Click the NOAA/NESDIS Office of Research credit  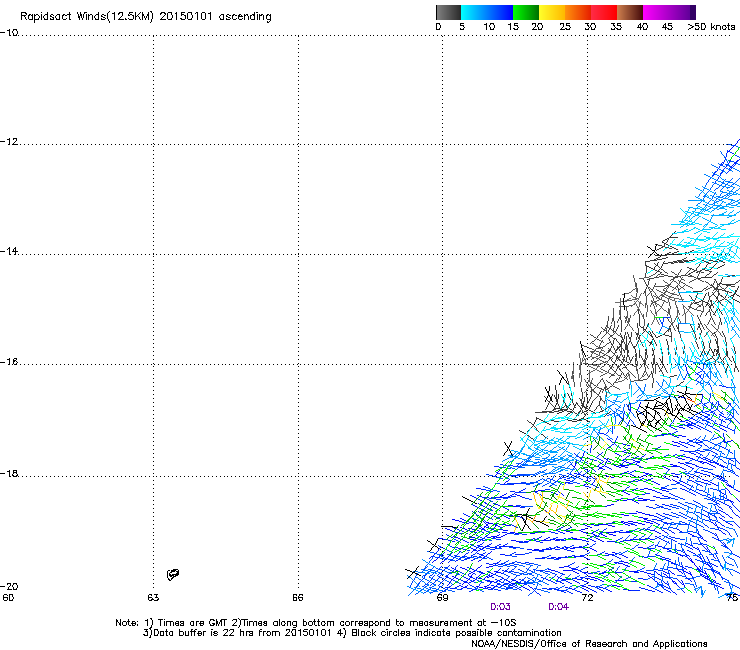coord(589,644)
